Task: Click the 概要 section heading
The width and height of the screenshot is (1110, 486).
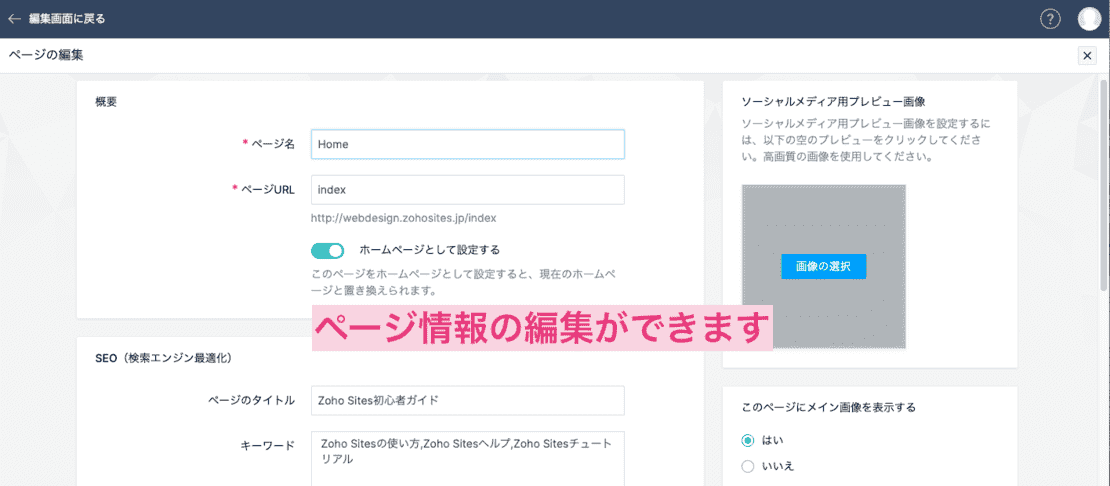Action: (106, 101)
